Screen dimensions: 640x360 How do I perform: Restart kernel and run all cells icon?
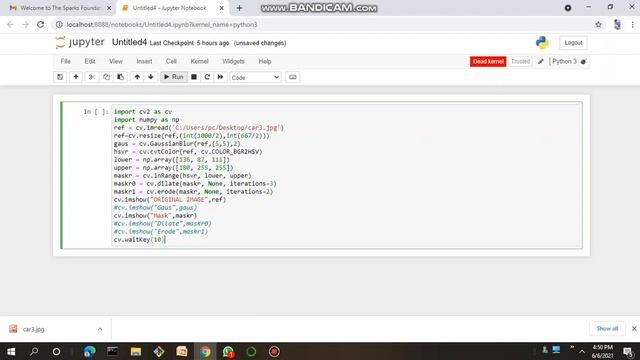coord(220,77)
